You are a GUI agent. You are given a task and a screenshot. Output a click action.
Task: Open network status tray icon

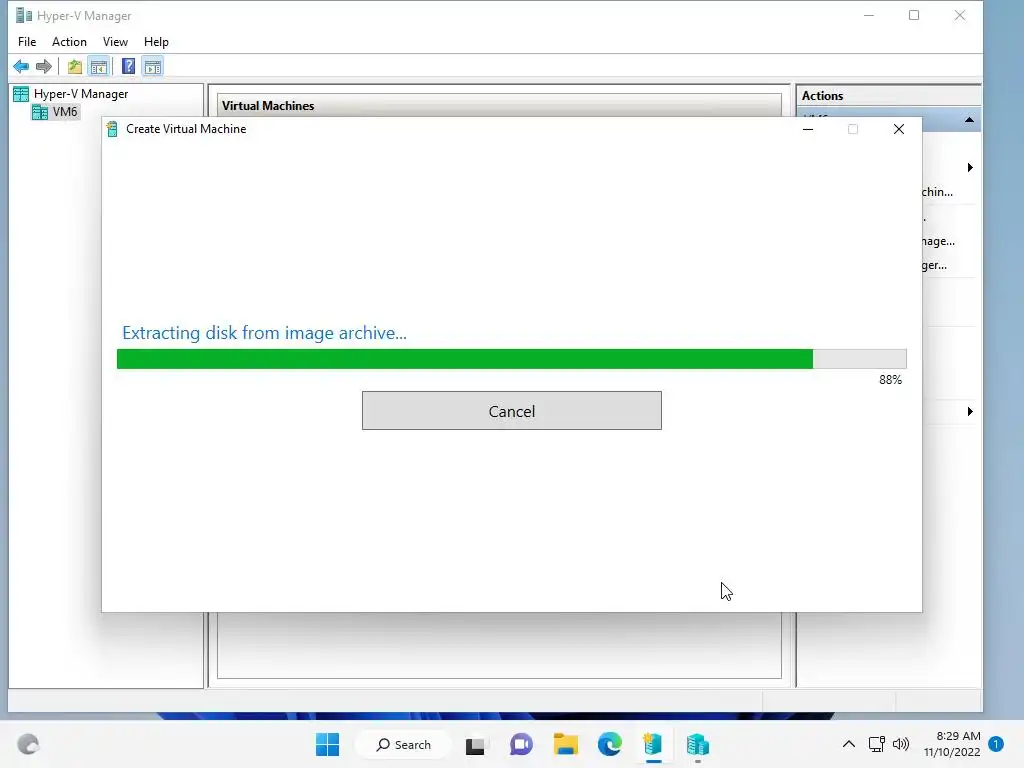coord(876,744)
